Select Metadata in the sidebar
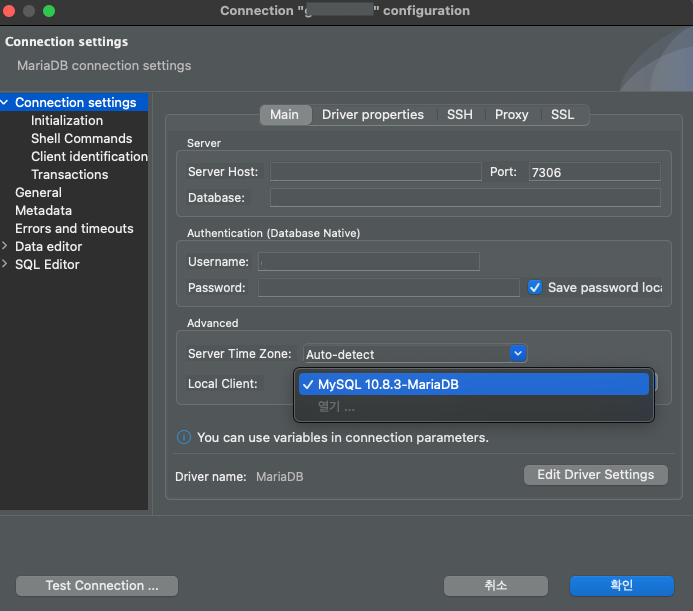Viewport: 693px width, 611px height. 43,210
